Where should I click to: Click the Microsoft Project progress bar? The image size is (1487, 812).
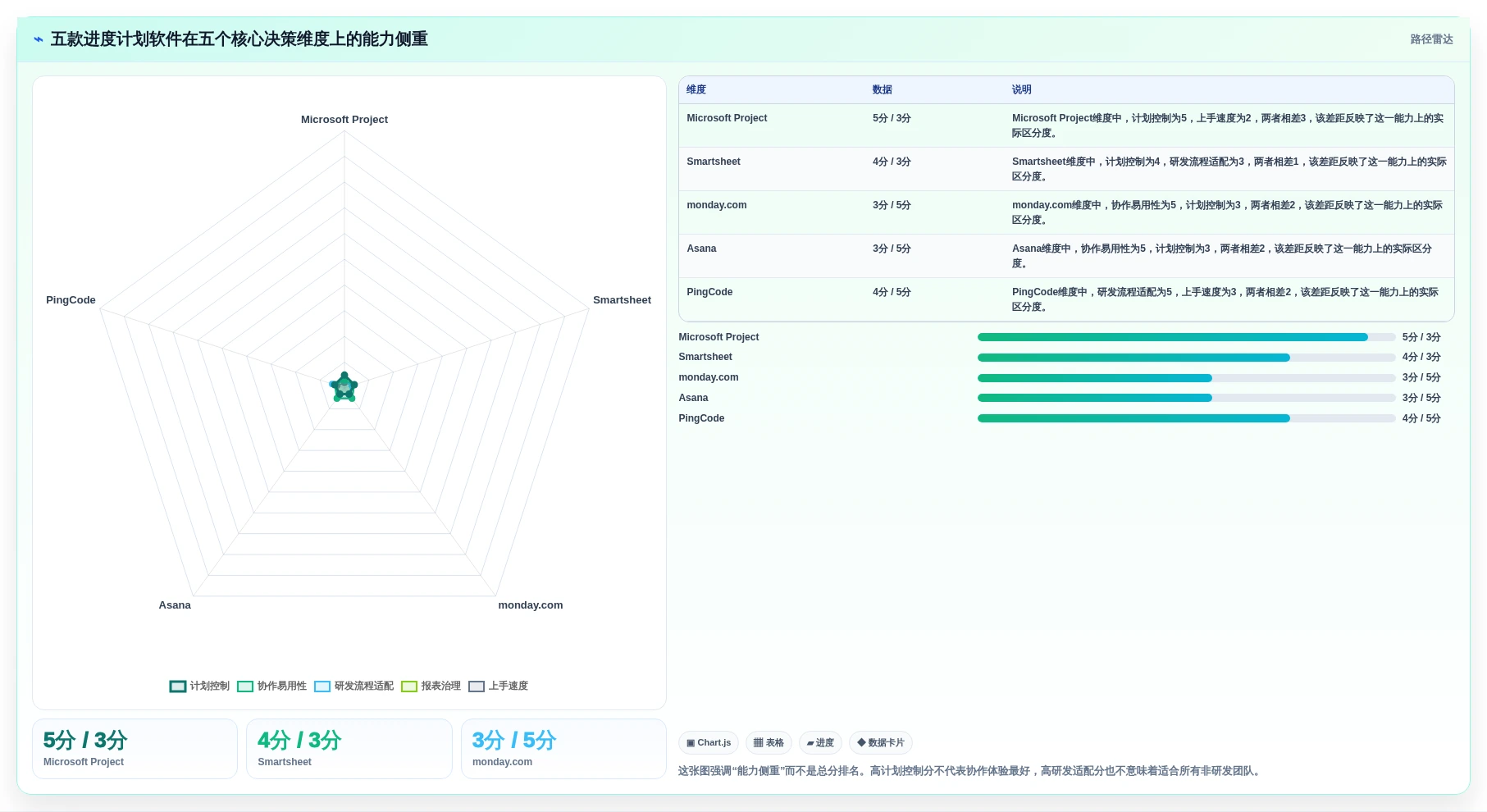point(1186,337)
